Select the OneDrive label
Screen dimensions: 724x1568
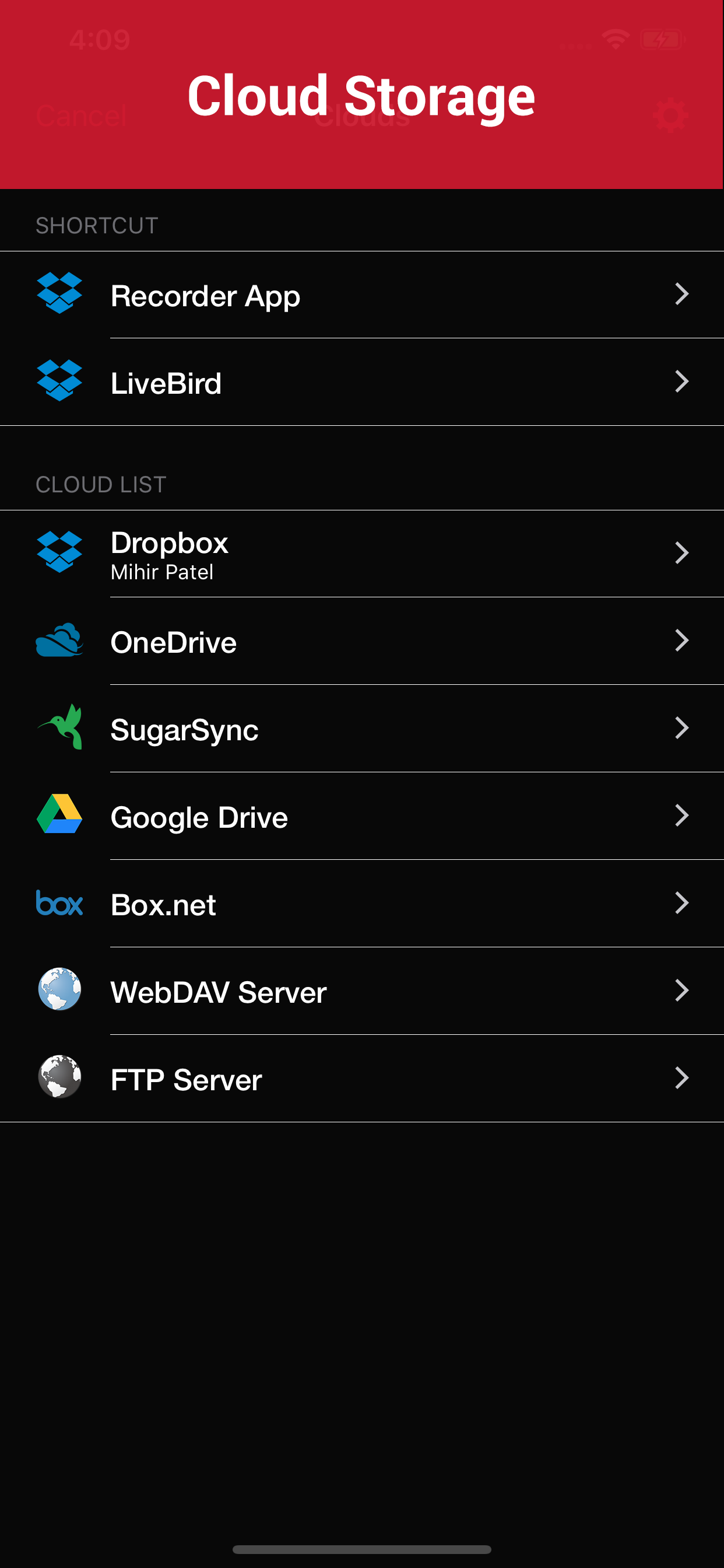click(173, 643)
